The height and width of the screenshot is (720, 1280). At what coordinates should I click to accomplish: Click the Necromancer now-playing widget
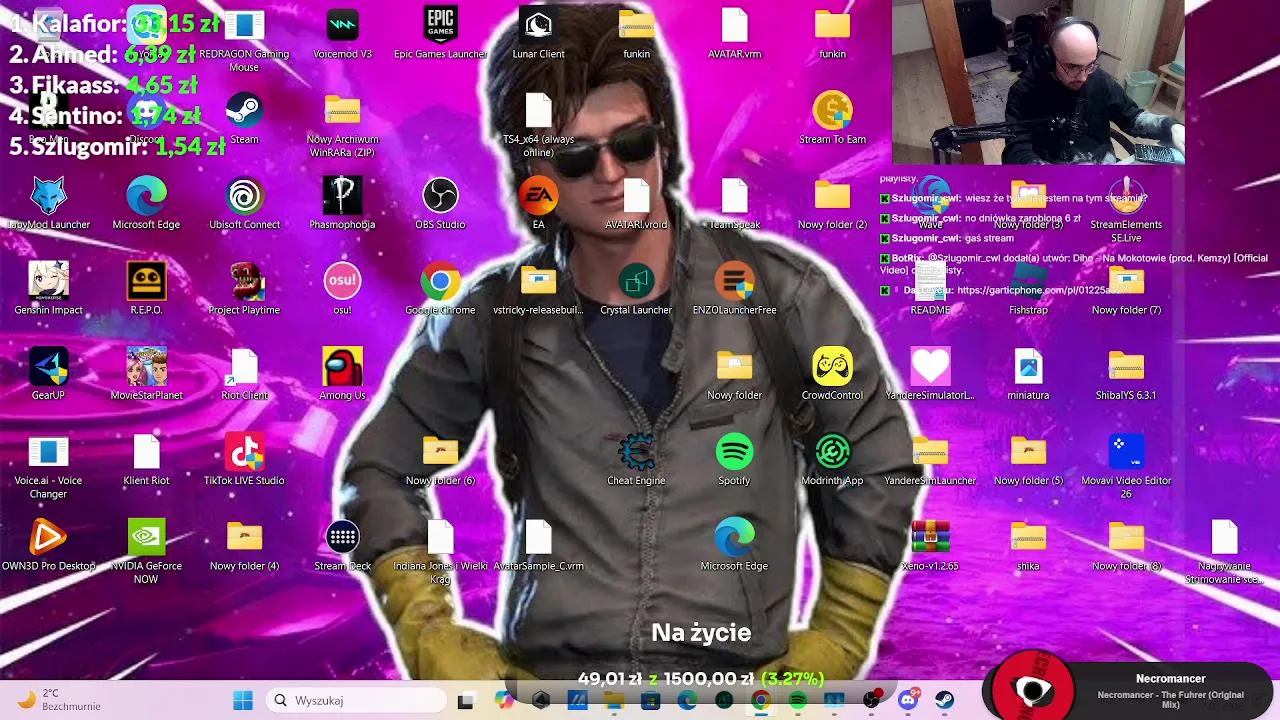(1130, 690)
